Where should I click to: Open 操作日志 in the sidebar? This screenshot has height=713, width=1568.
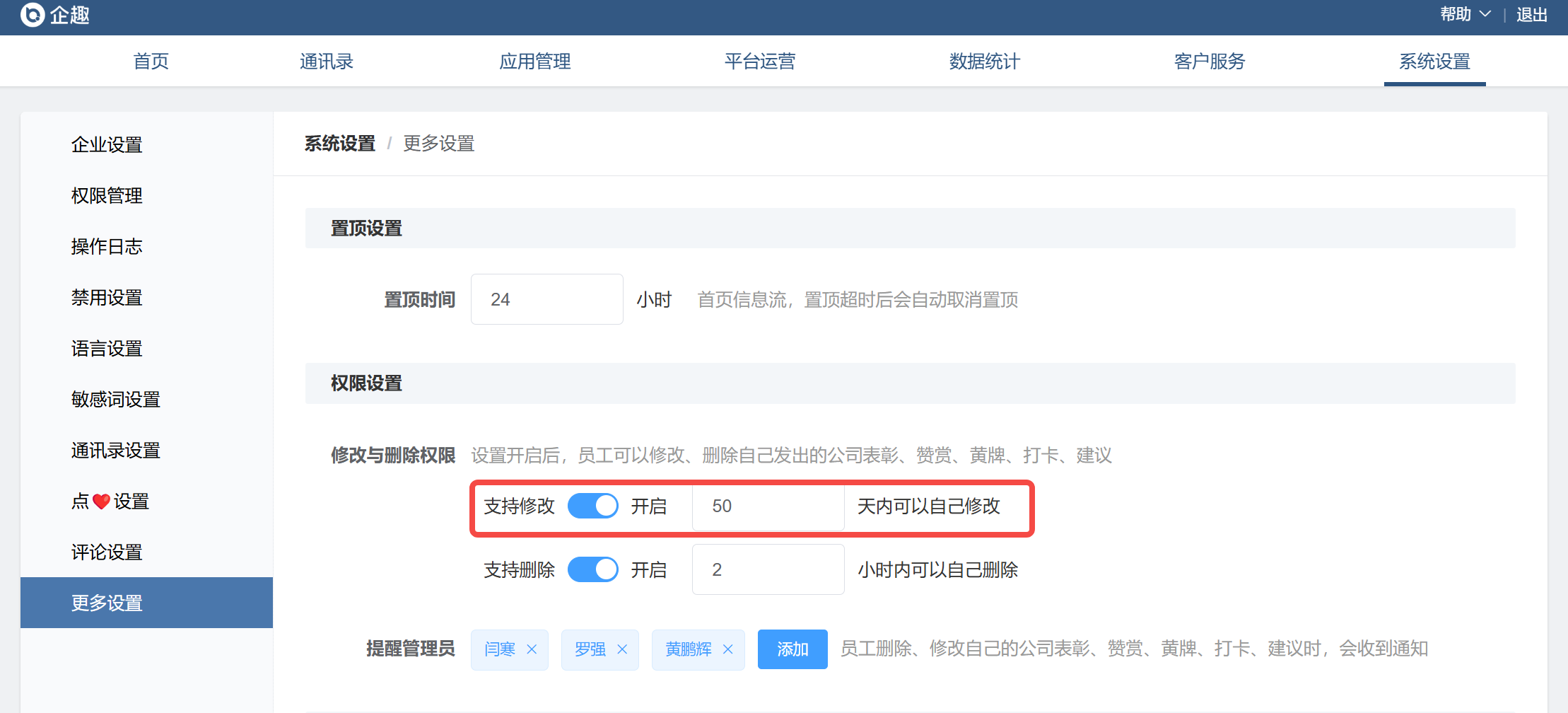pos(107,247)
